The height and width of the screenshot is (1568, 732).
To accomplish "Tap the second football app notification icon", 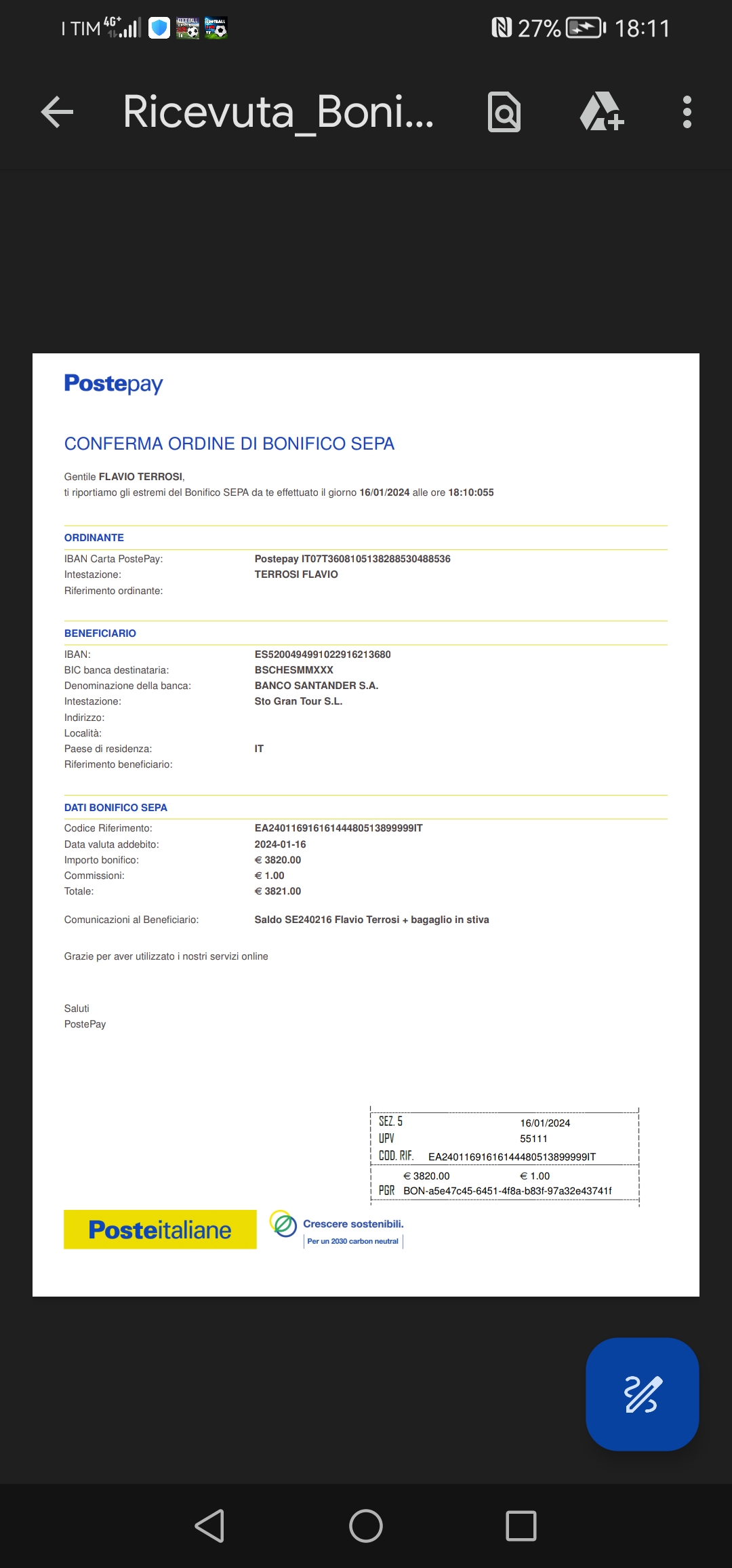I will coord(216,28).
